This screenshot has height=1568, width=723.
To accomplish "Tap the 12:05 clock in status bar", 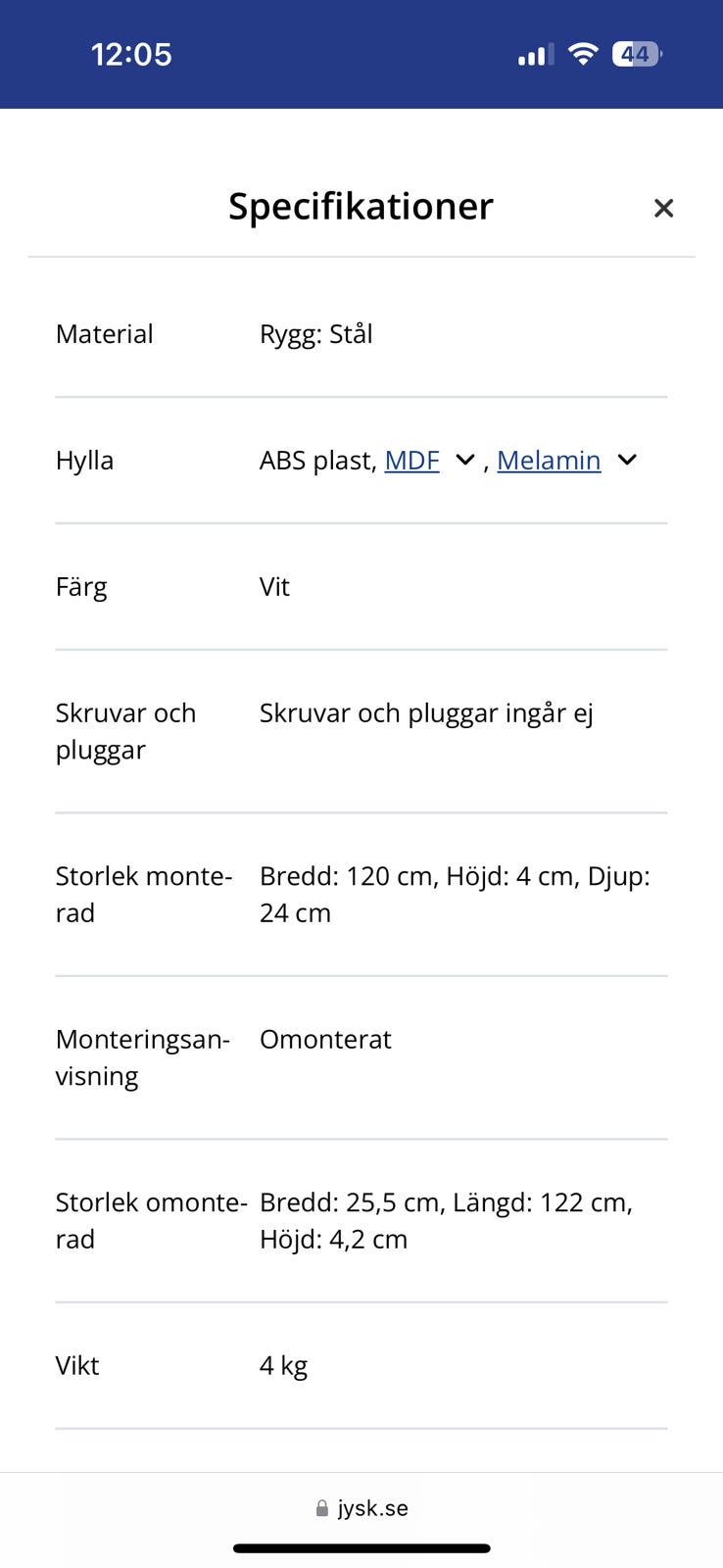I will click(131, 55).
